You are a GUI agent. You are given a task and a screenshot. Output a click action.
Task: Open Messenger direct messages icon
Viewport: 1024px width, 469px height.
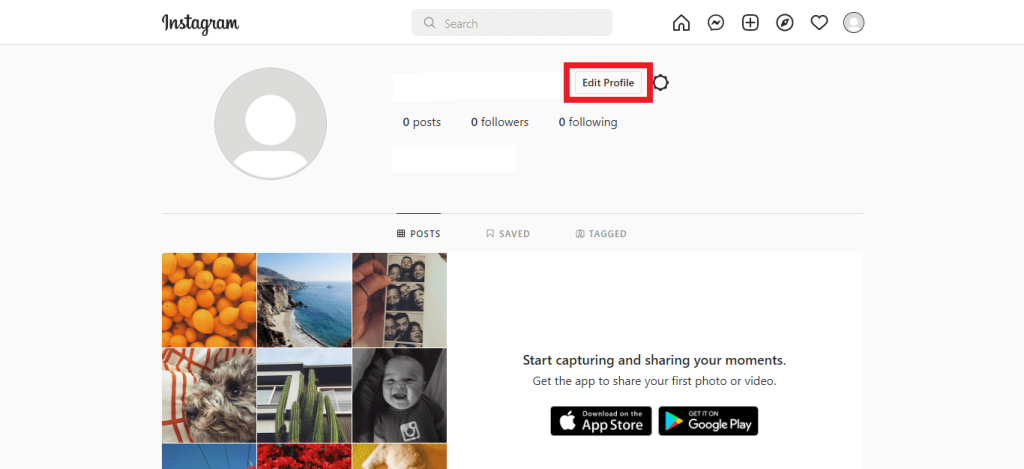(x=716, y=23)
